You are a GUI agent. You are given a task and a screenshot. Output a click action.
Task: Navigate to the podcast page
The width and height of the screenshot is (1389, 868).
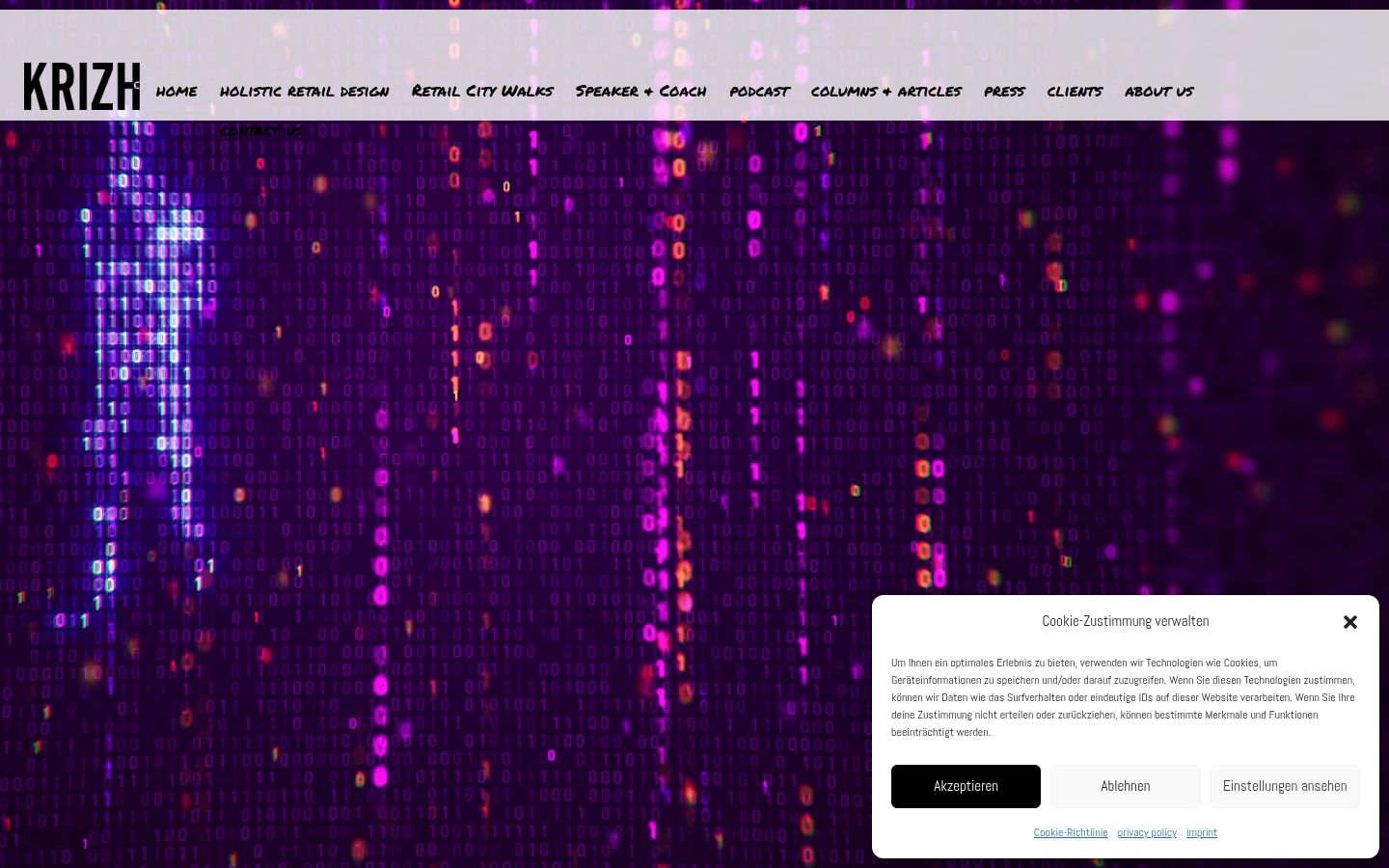[759, 91]
